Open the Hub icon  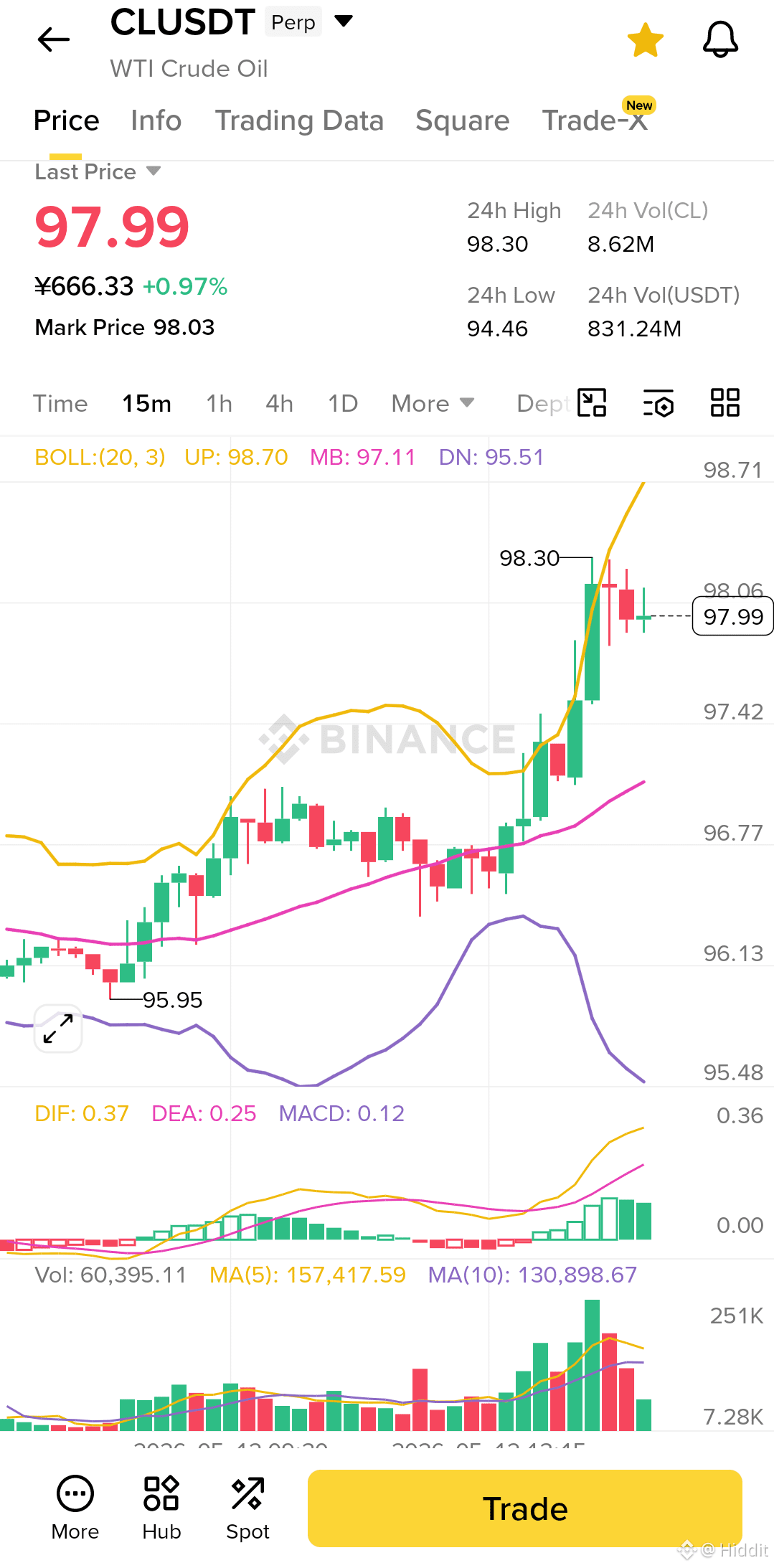click(x=161, y=1508)
